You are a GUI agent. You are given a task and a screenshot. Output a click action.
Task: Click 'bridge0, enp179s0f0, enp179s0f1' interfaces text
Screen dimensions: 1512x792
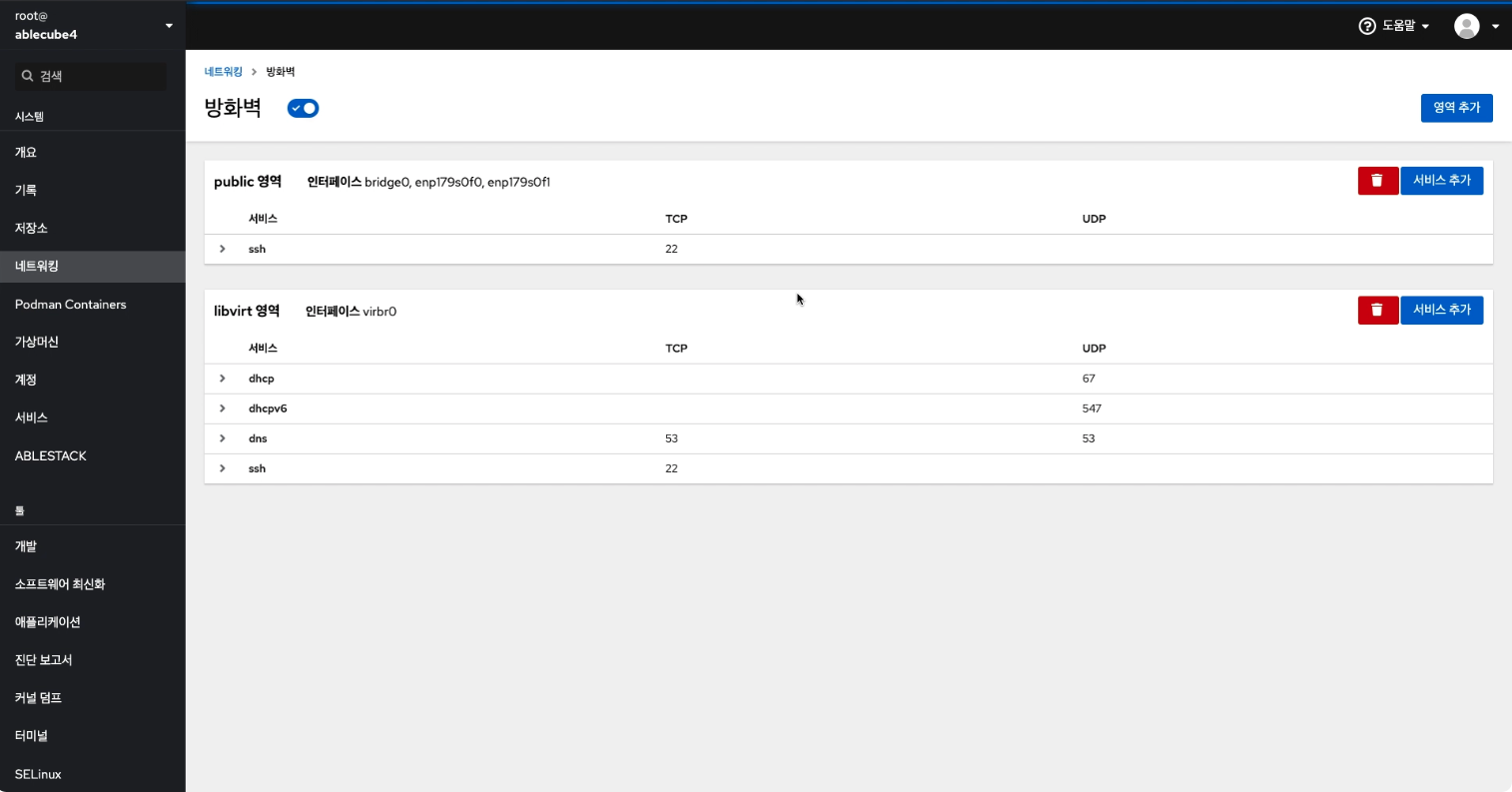(x=457, y=182)
